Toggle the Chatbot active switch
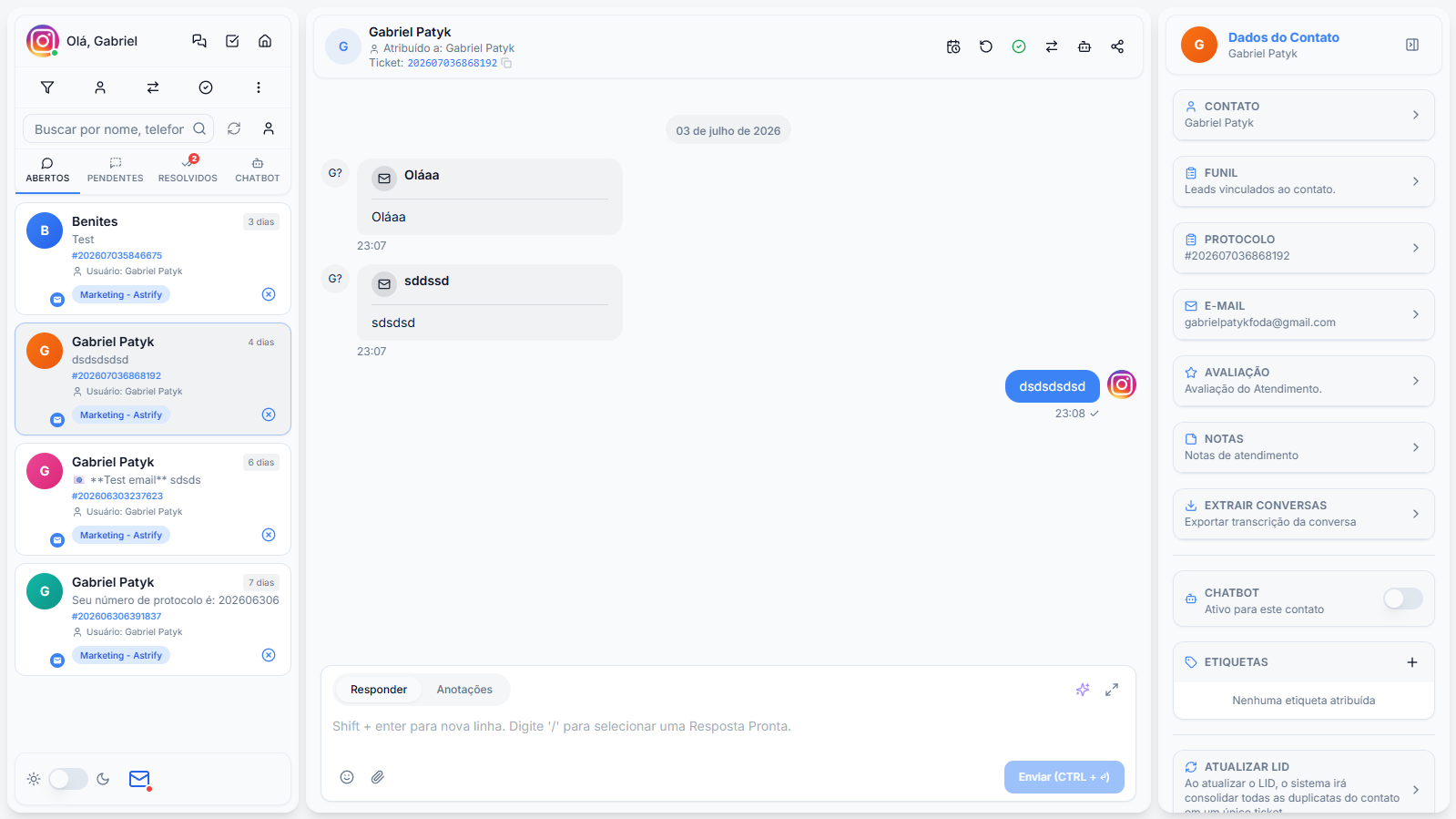Viewport: 1456px width, 819px height. click(1403, 599)
